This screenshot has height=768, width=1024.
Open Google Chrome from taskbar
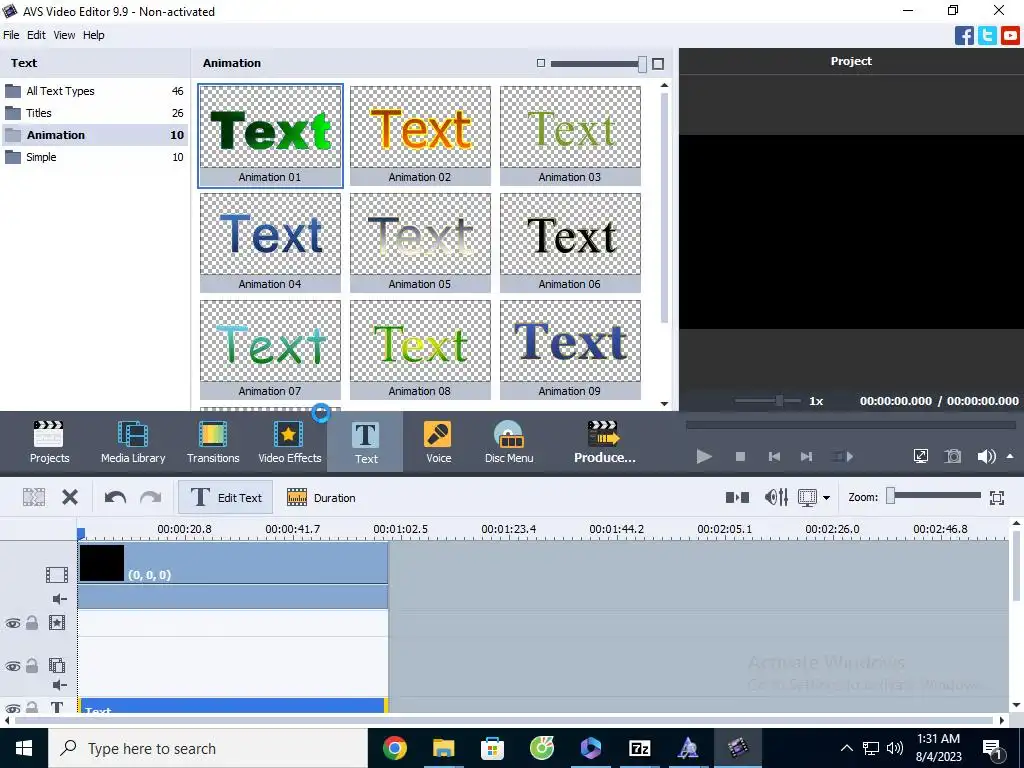(395, 748)
